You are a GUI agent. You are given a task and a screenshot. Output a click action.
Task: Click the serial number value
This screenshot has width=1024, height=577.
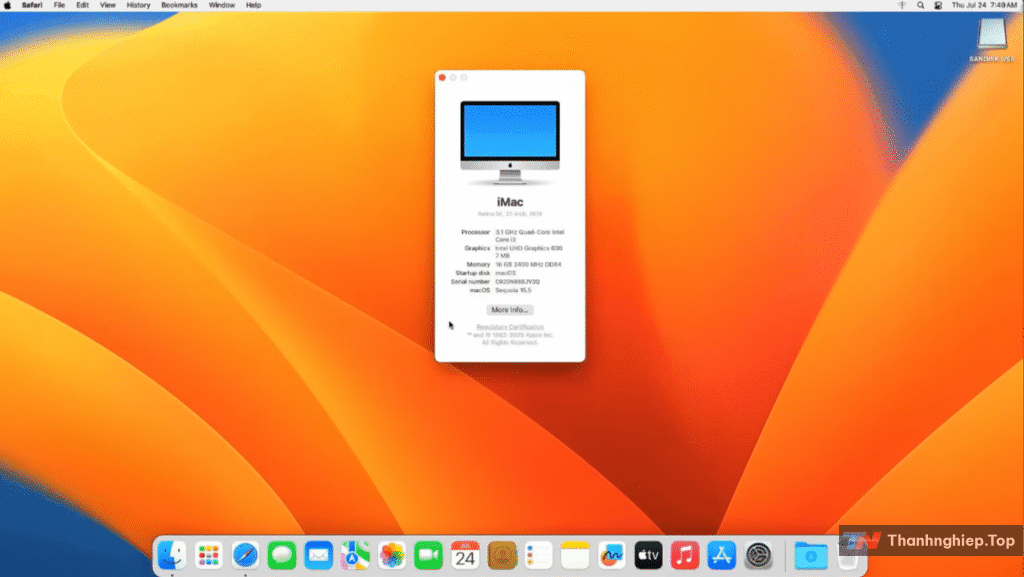517,282
